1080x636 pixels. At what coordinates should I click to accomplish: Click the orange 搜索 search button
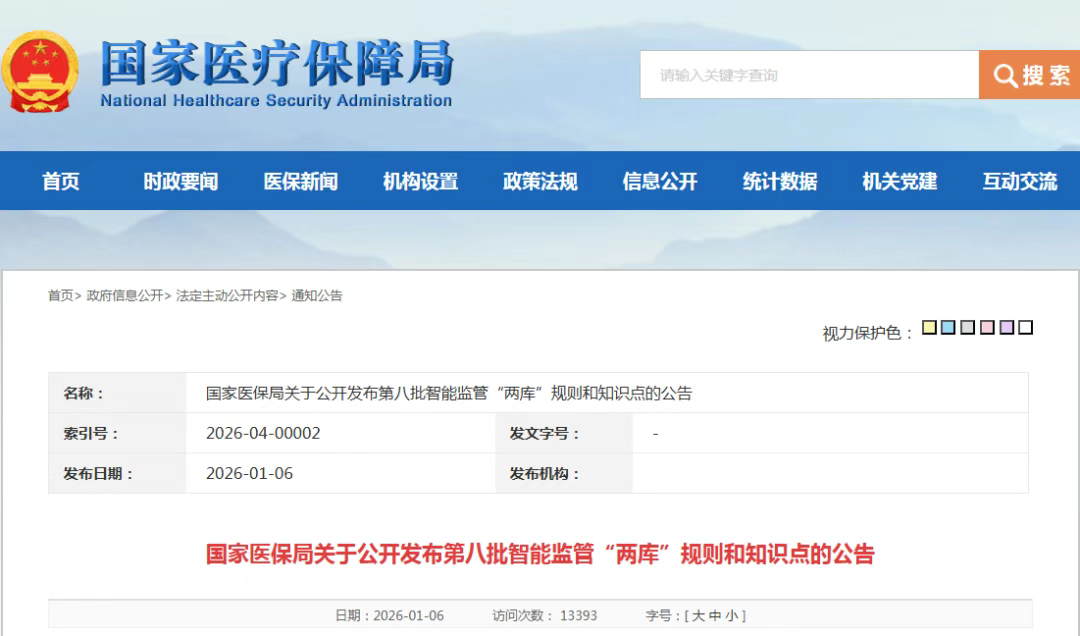pos(1030,75)
